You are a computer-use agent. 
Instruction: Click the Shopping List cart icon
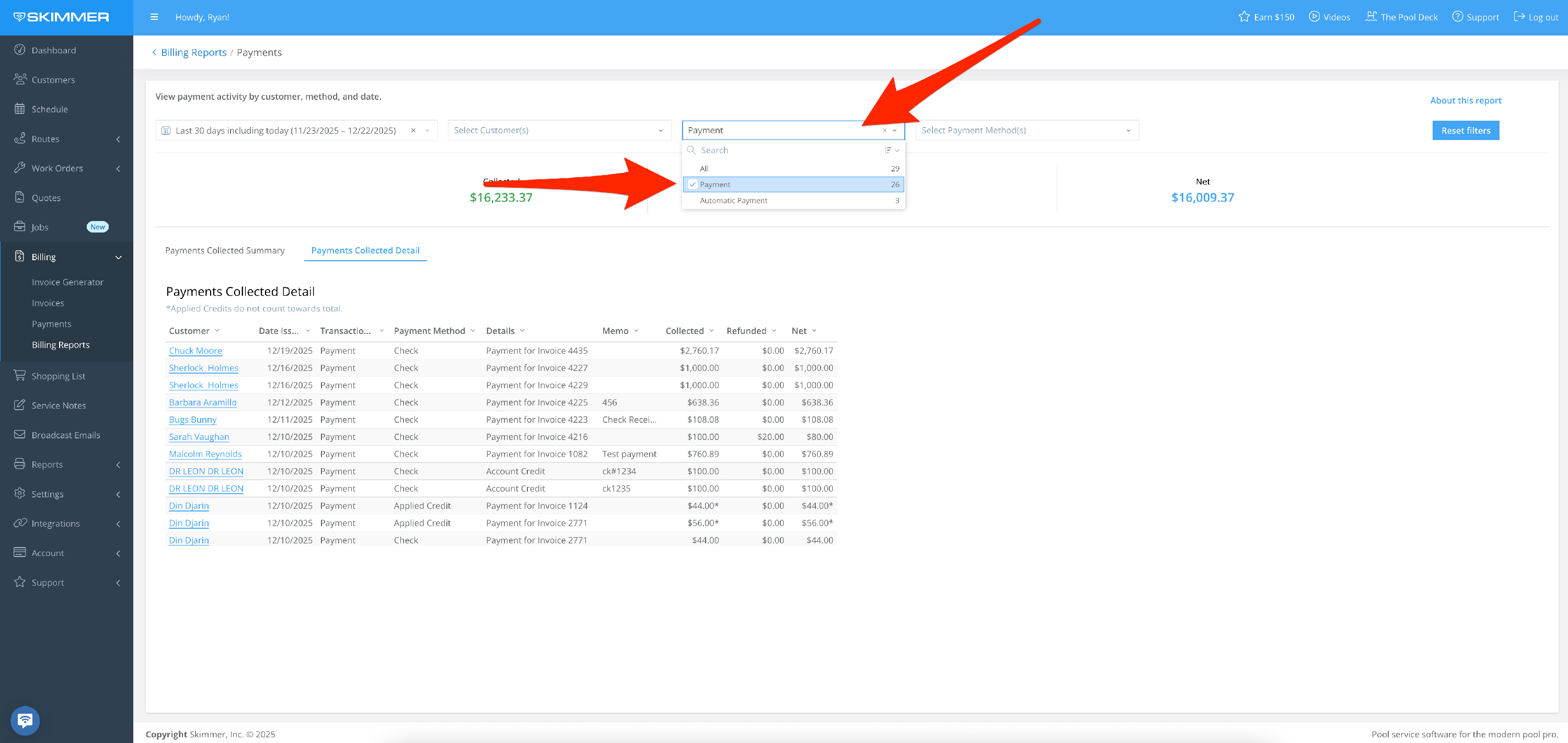pyautogui.click(x=19, y=376)
